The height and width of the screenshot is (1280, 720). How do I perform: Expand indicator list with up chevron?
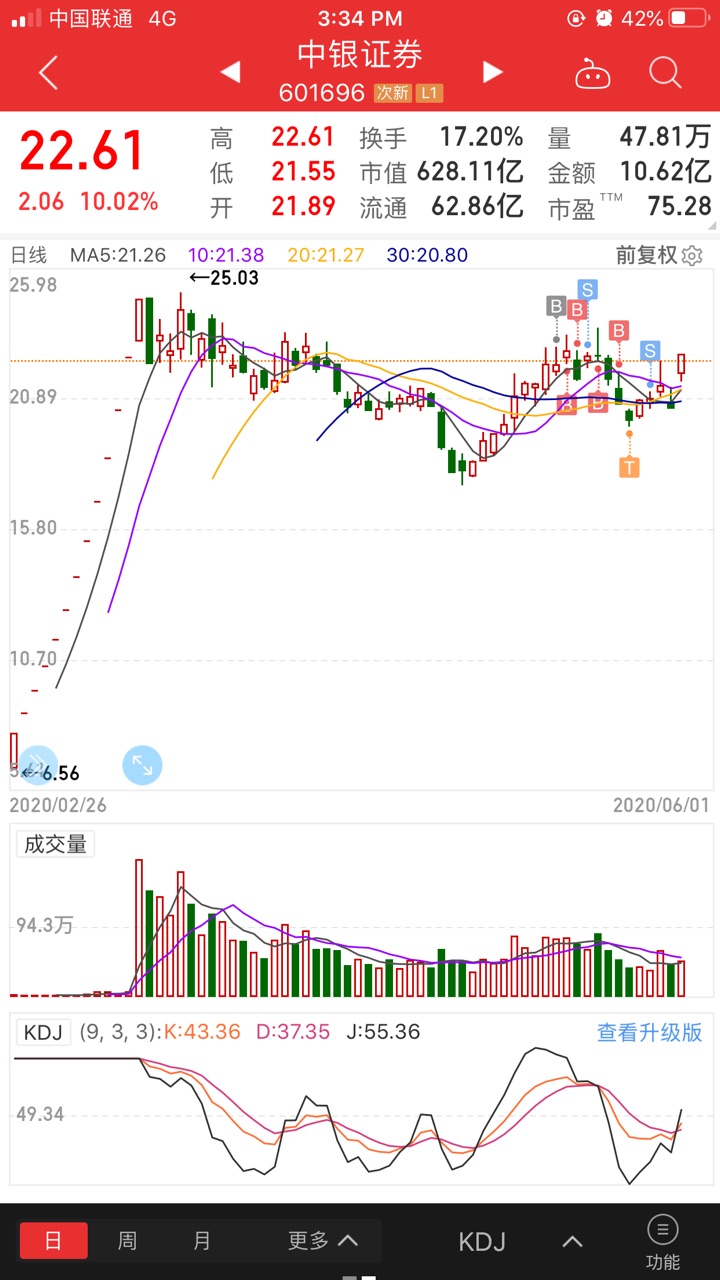click(x=572, y=1242)
